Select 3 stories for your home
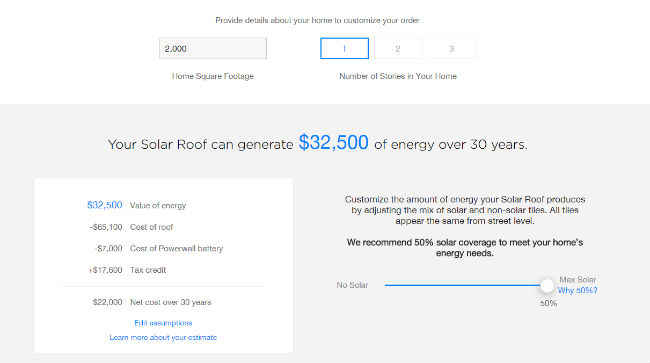This screenshot has height=363, width=650. pos(451,48)
